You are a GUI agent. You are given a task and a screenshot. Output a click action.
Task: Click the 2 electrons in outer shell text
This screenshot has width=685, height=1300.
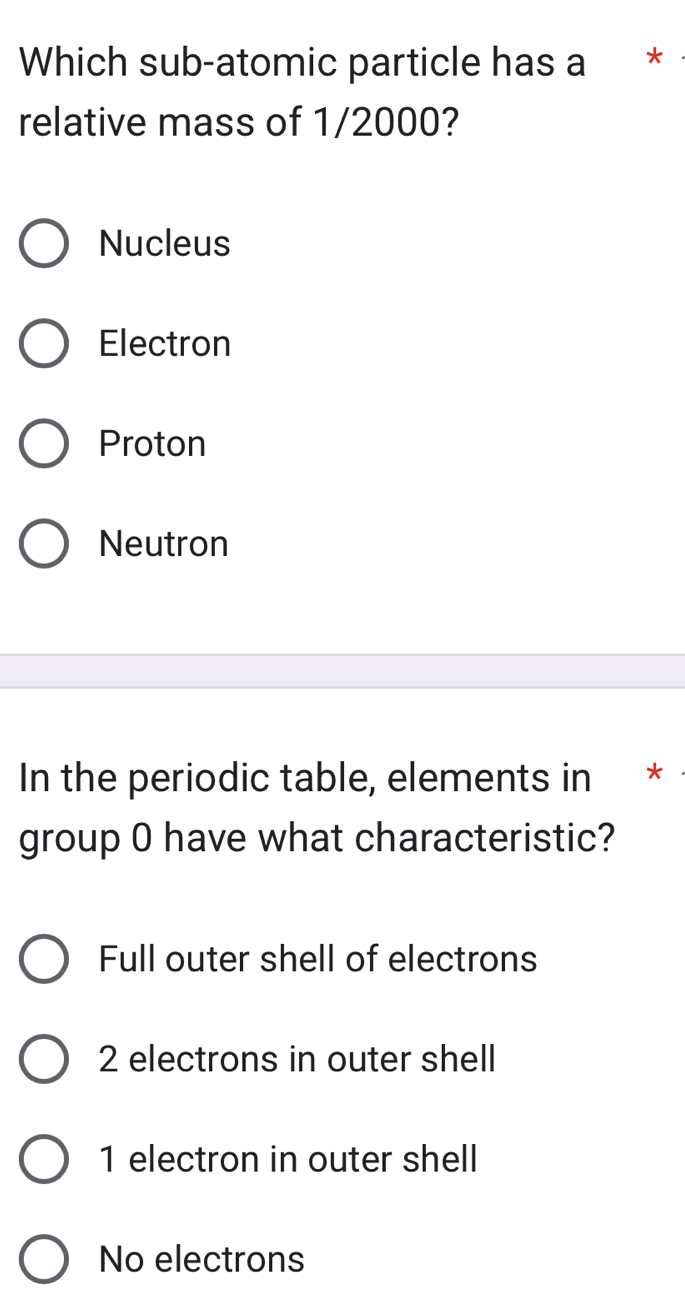coord(296,1059)
